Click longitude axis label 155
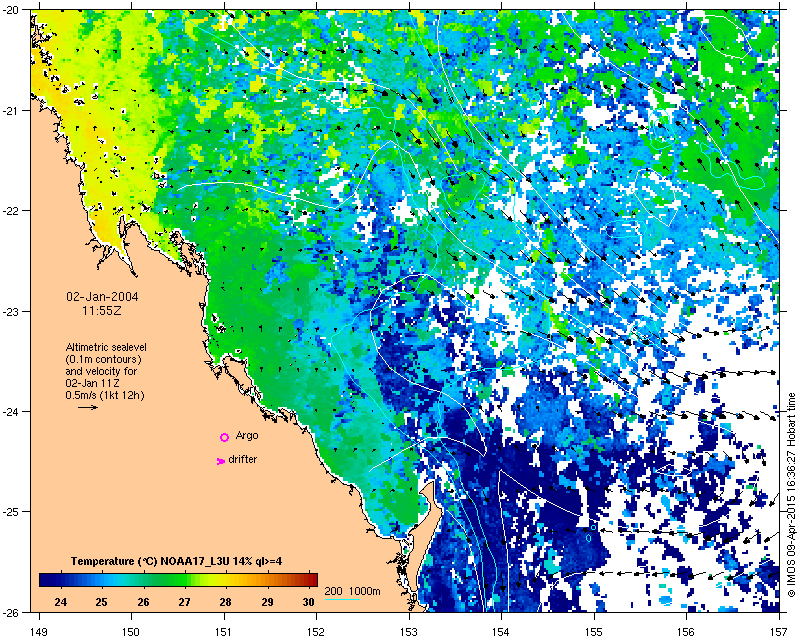 coord(594,631)
